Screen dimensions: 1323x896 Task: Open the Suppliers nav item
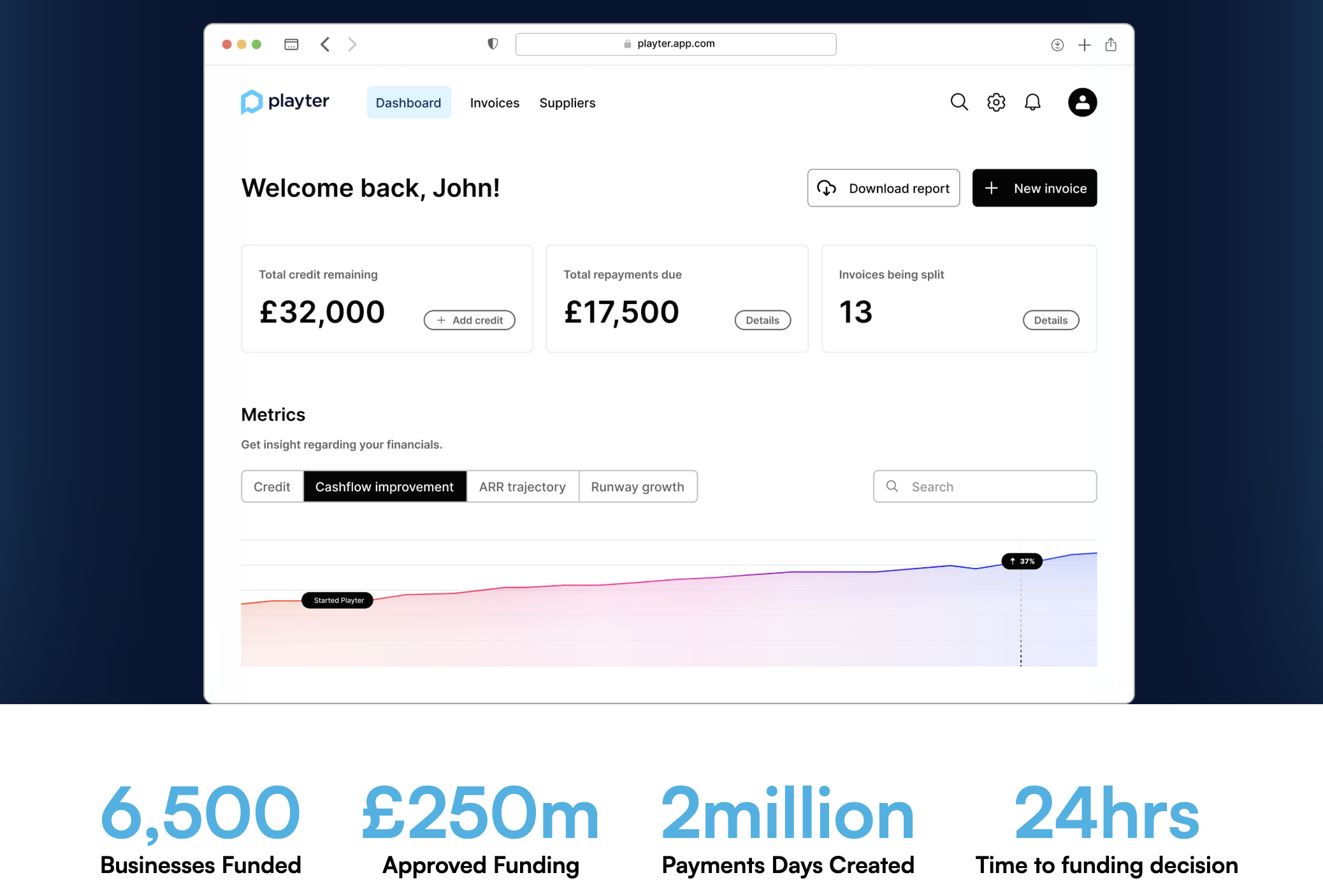(567, 103)
